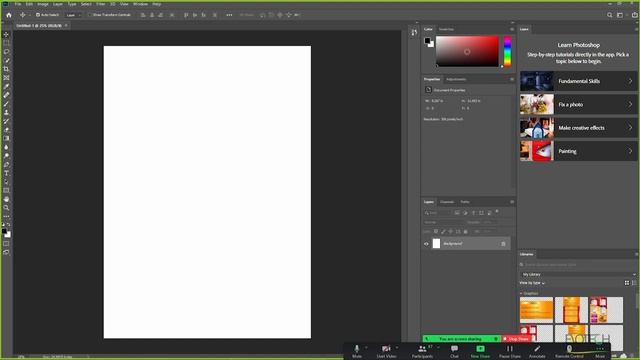Viewport: 640px width, 360px height.
Task: Click the Background layer lock icon
Action: [x=503, y=244]
